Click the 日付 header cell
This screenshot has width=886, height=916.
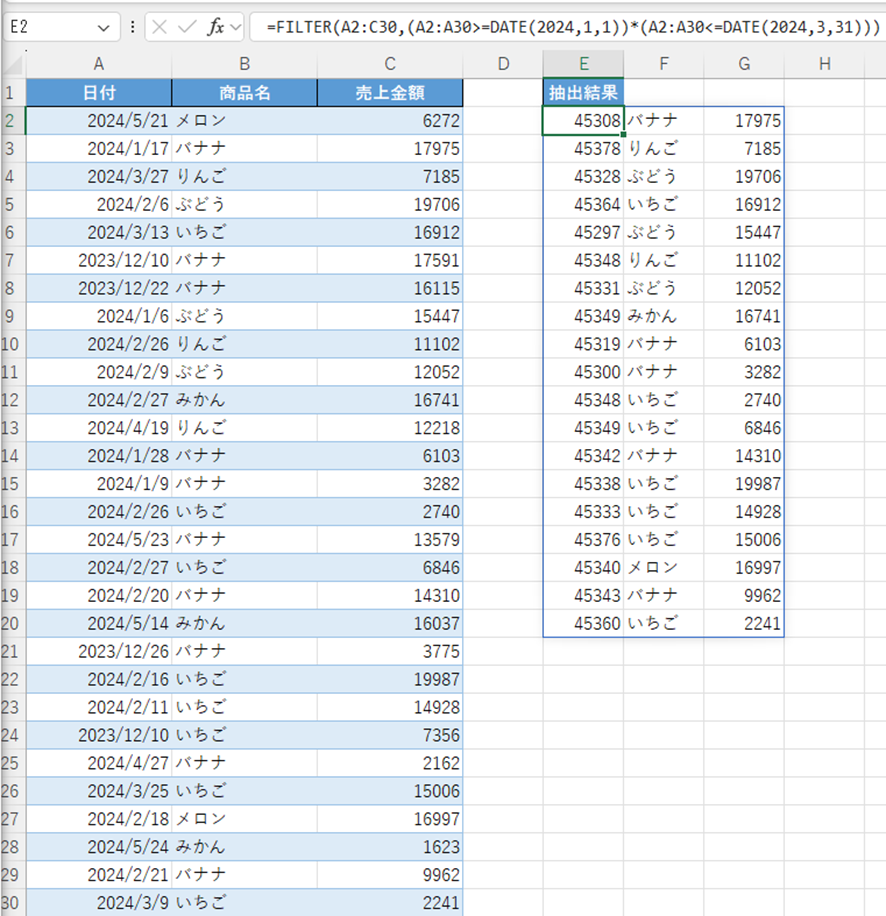point(98,93)
